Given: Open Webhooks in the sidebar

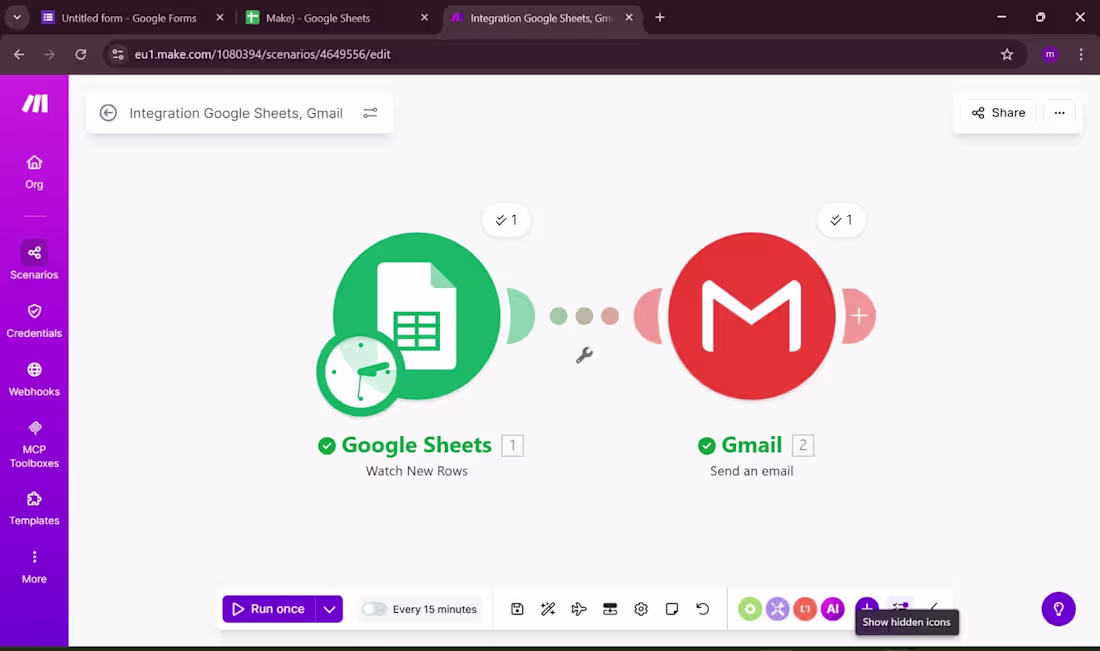Looking at the screenshot, I should [34, 380].
